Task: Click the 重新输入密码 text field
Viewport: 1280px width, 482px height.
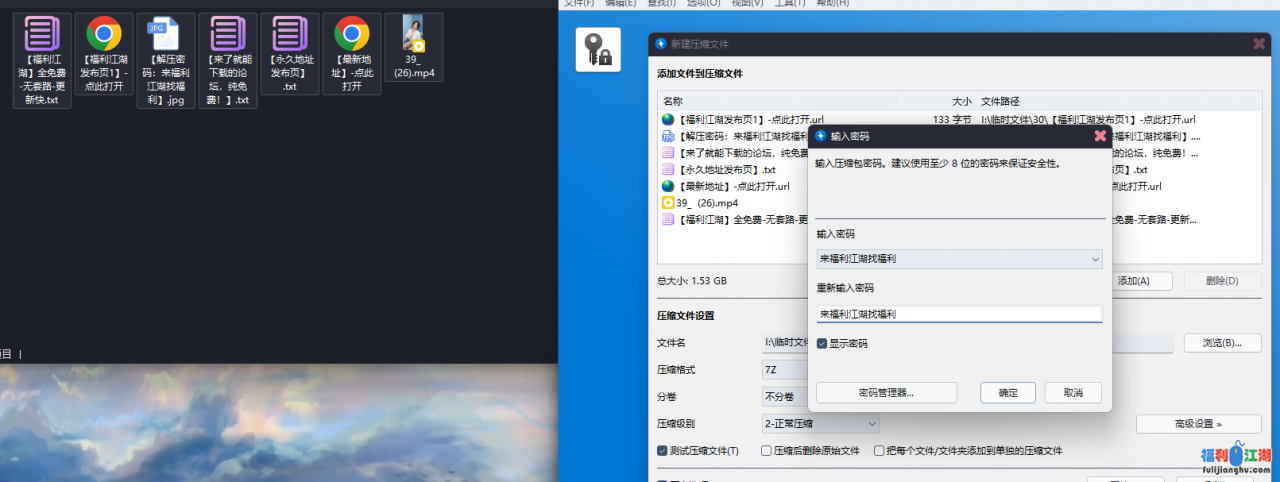Action: click(x=959, y=314)
